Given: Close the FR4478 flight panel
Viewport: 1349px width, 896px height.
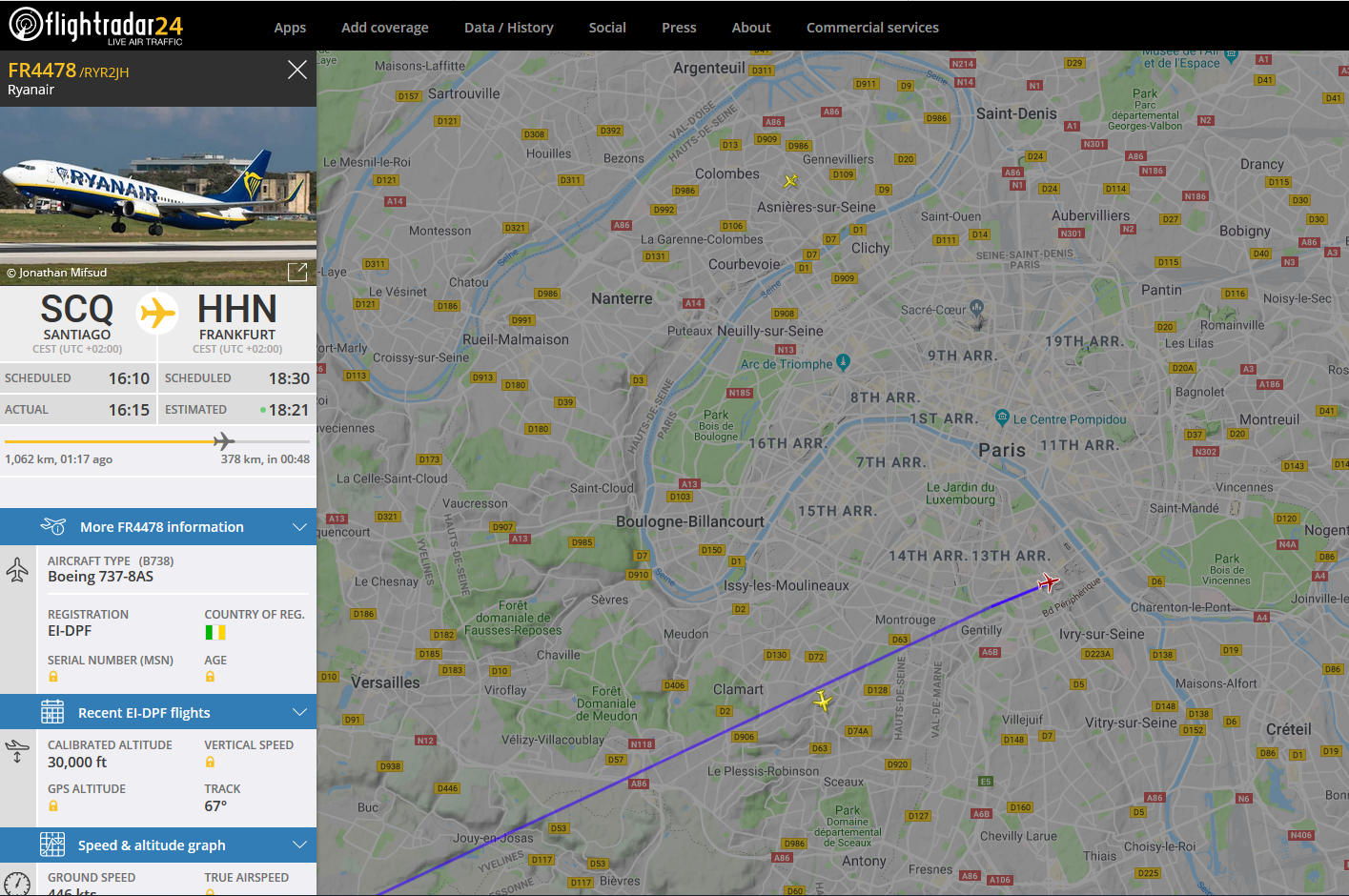Looking at the screenshot, I should [297, 70].
